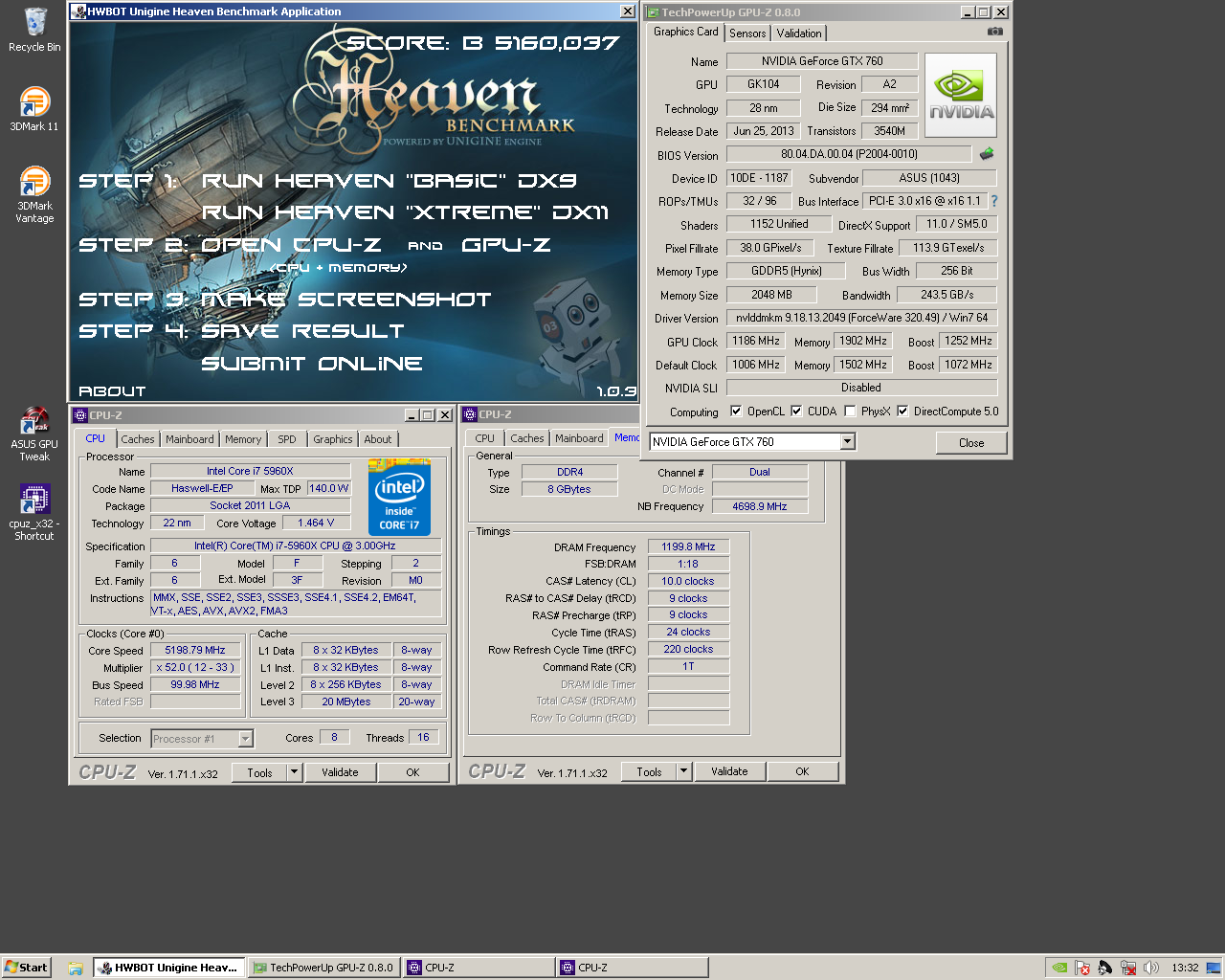1225x980 pixels.
Task: Open Mainboard tab in left CPU-Z
Action: pos(189,439)
